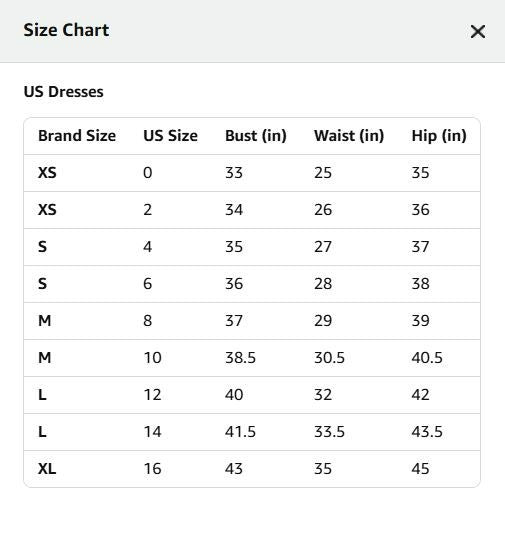Click the Brand Size column header

[x=77, y=136]
